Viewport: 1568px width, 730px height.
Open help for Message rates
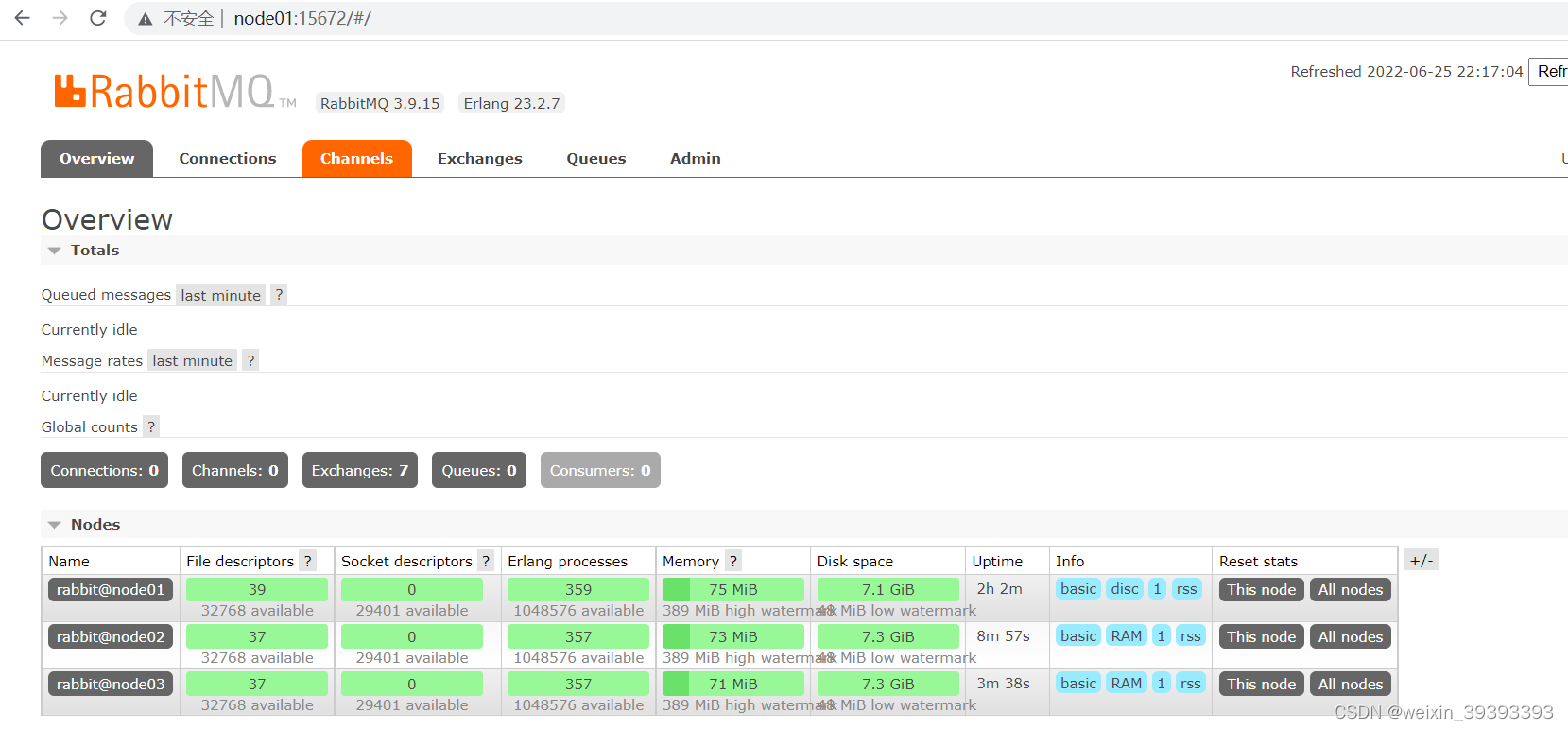click(x=250, y=361)
